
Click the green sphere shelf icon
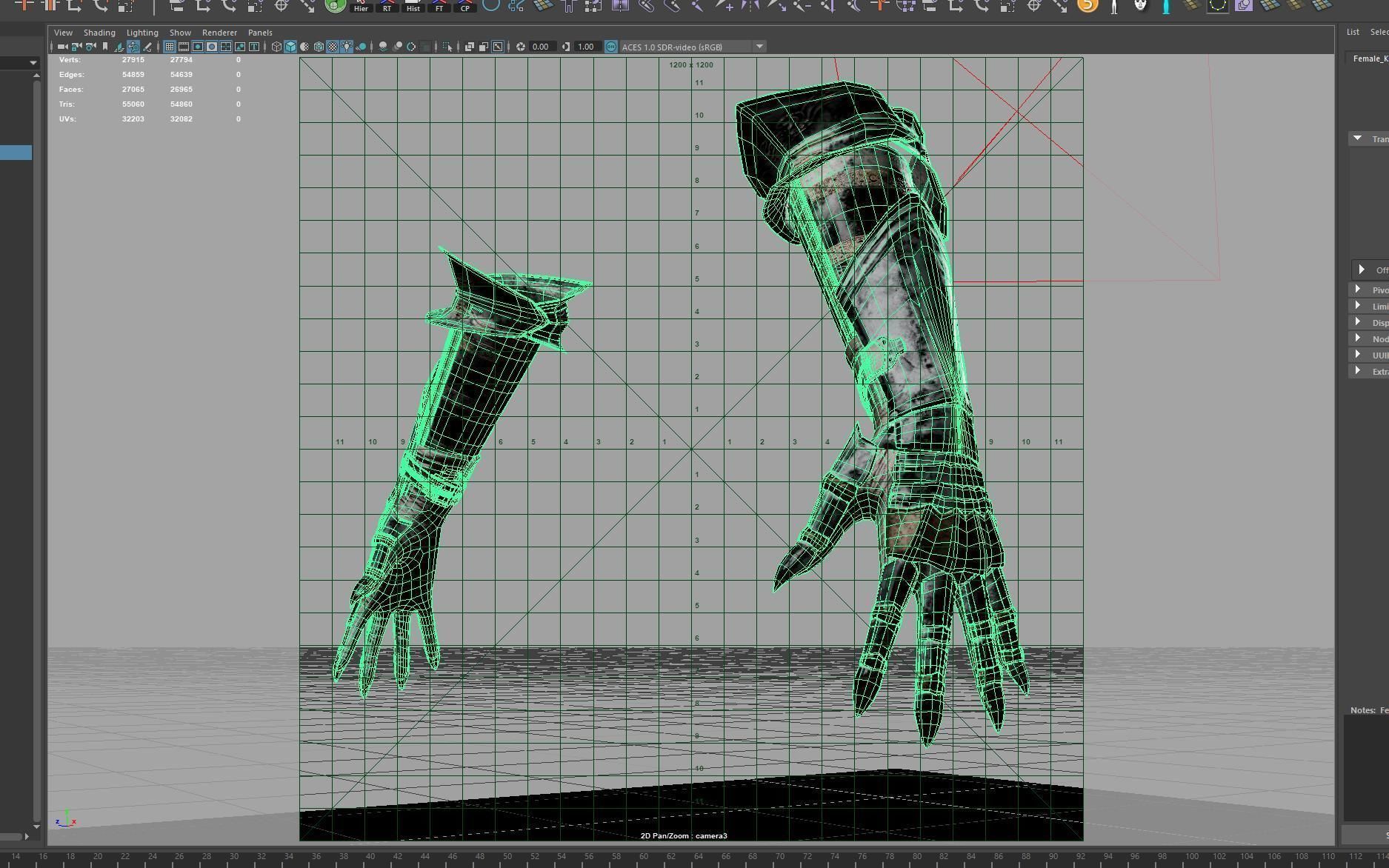coord(336,5)
